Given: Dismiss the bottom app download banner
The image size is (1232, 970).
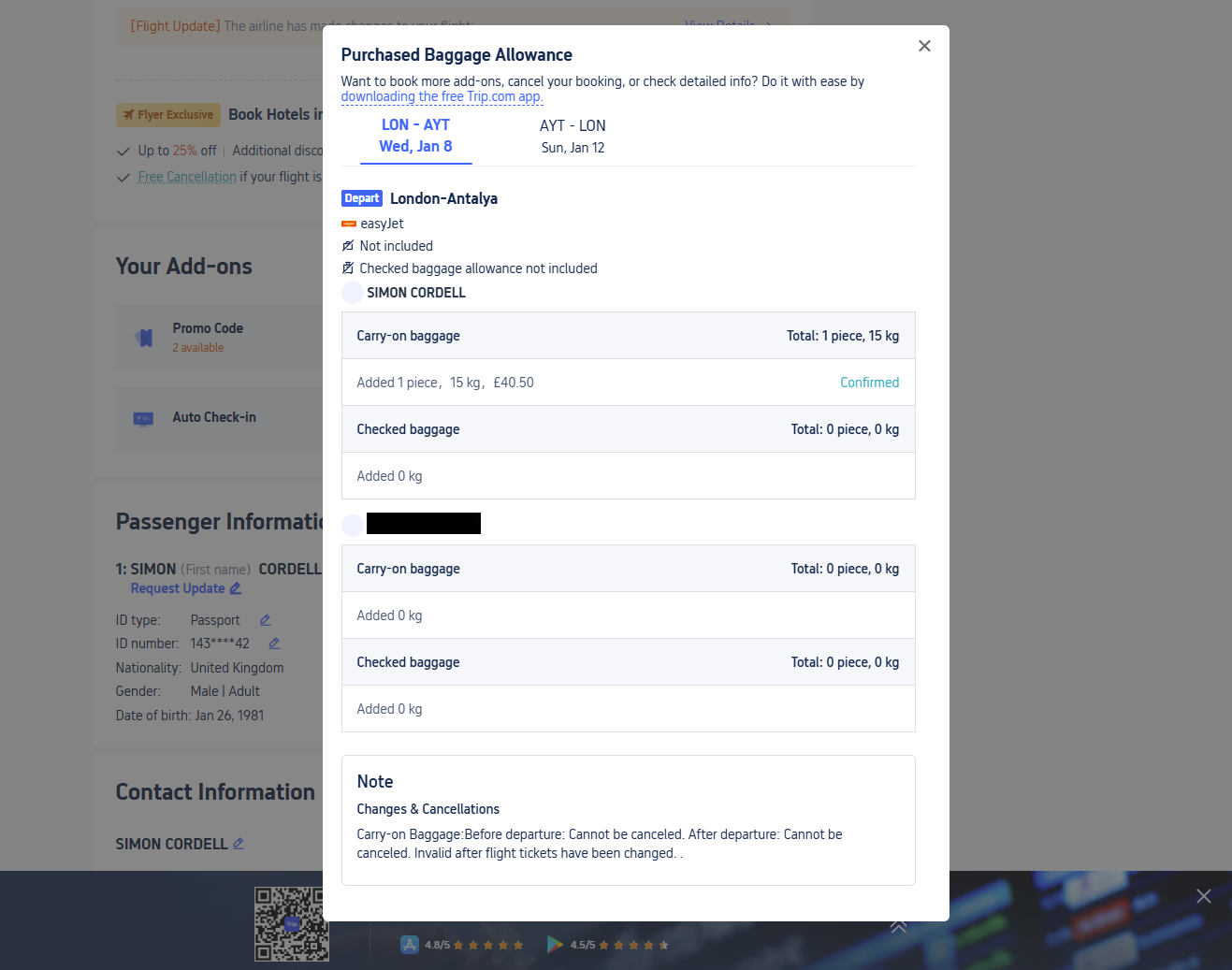Looking at the screenshot, I should tap(1203, 896).
